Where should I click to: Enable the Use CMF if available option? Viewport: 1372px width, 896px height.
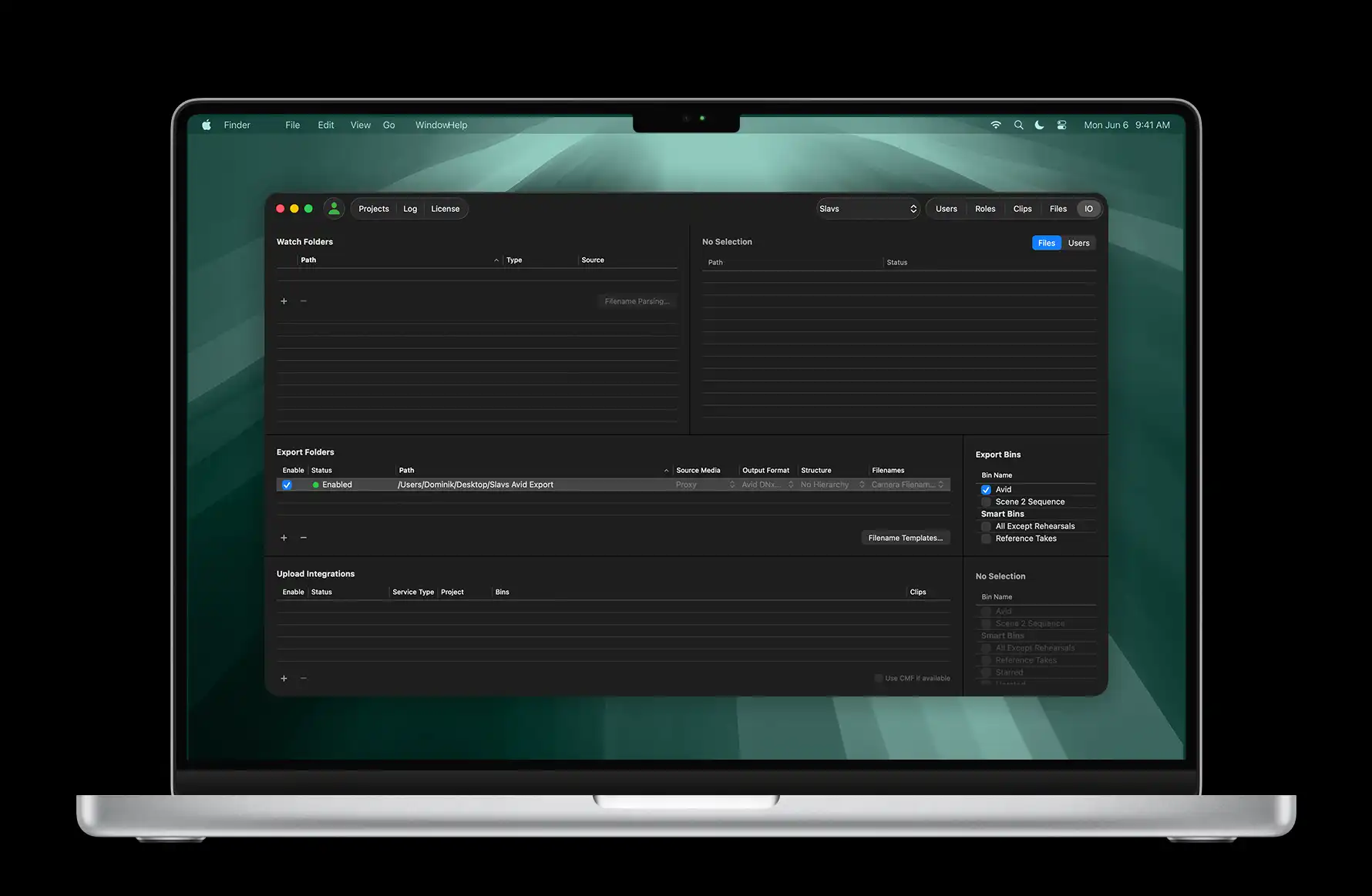[878, 678]
